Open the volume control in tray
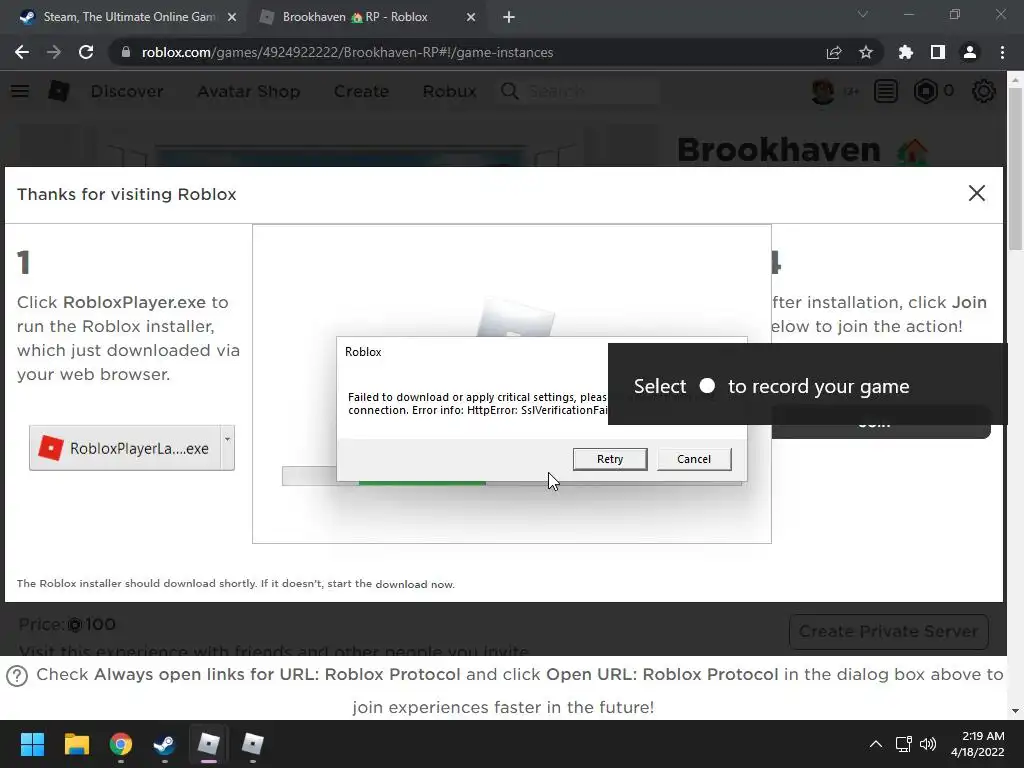The height and width of the screenshot is (768, 1024). (927, 744)
